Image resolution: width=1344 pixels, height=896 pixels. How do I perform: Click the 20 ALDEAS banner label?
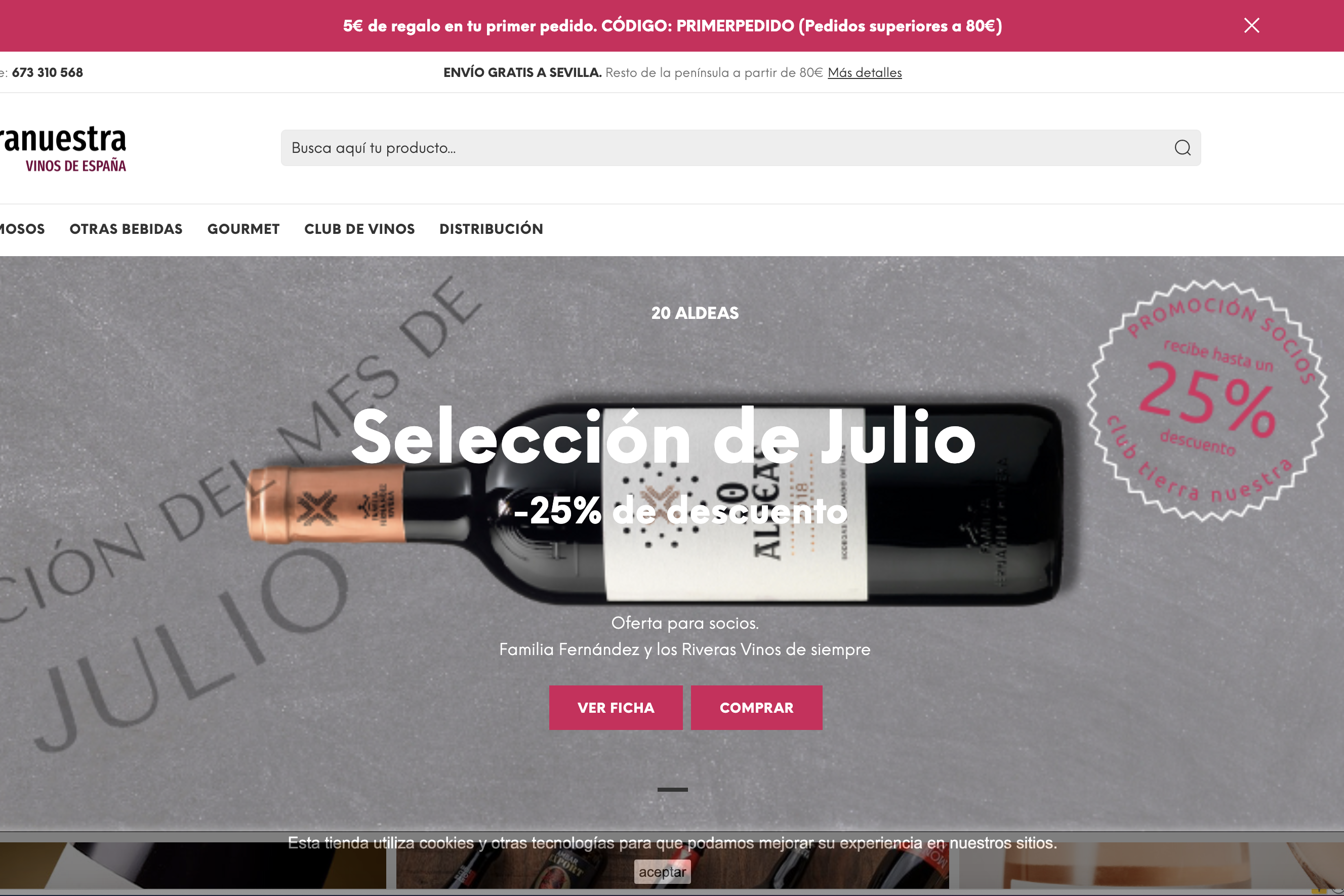(x=695, y=313)
